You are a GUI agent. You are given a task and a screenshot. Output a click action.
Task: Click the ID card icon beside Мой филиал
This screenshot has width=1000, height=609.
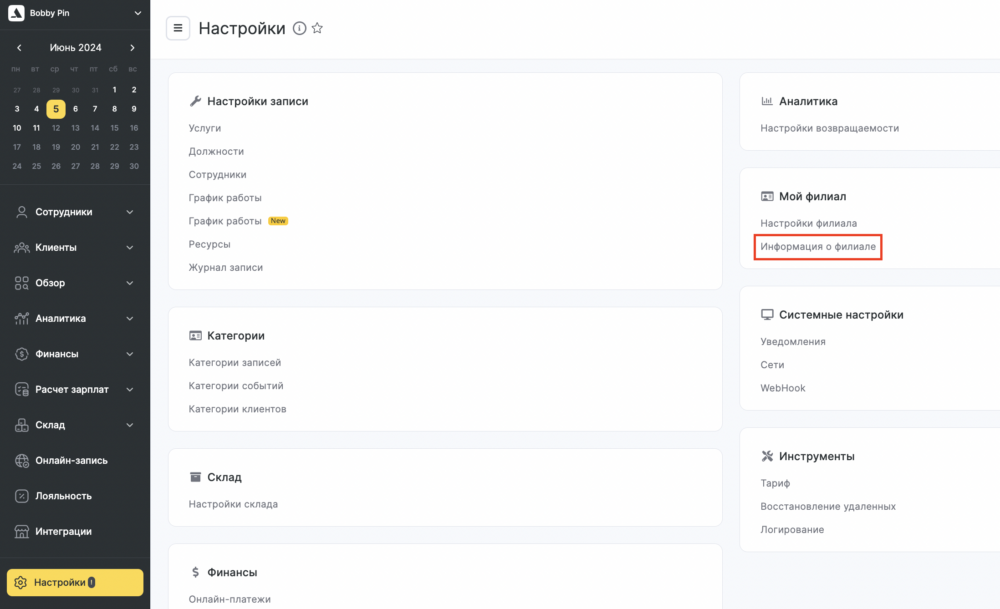coord(767,196)
